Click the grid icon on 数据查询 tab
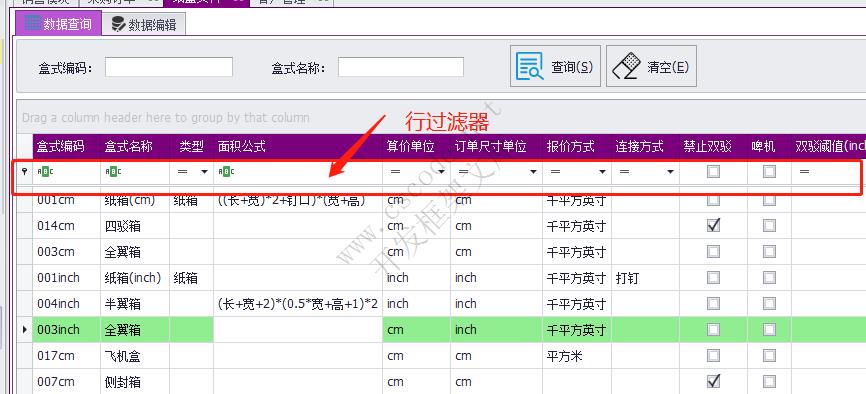 point(33,24)
